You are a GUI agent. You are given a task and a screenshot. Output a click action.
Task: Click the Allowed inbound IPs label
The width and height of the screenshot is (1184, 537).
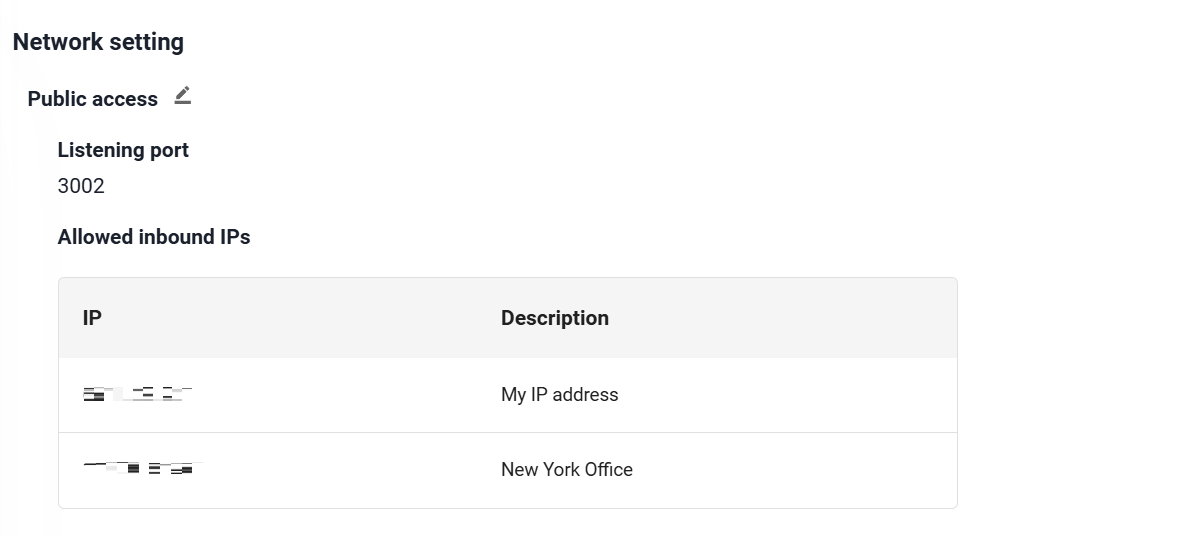pos(154,237)
